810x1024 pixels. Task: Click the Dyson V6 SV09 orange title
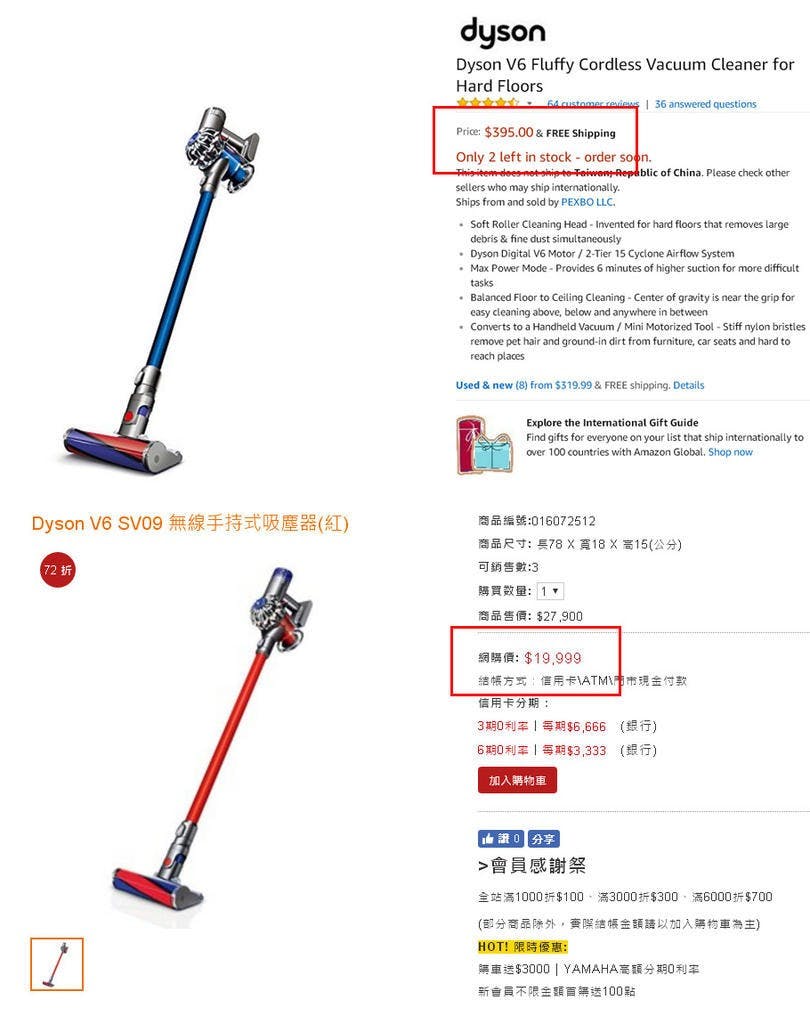pos(190,523)
